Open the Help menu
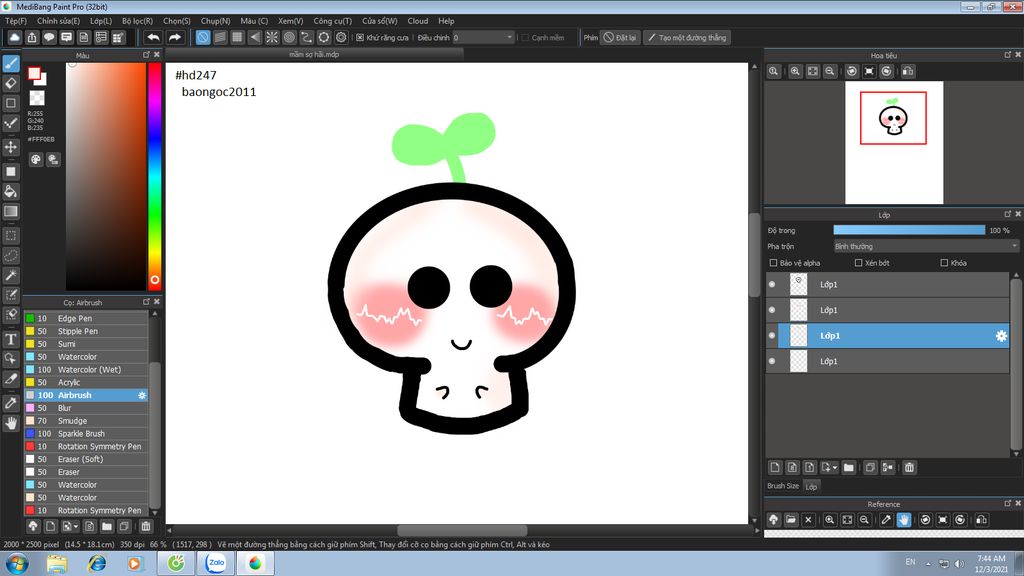The width and height of the screenshot is (1024, 576). (446, 21)
